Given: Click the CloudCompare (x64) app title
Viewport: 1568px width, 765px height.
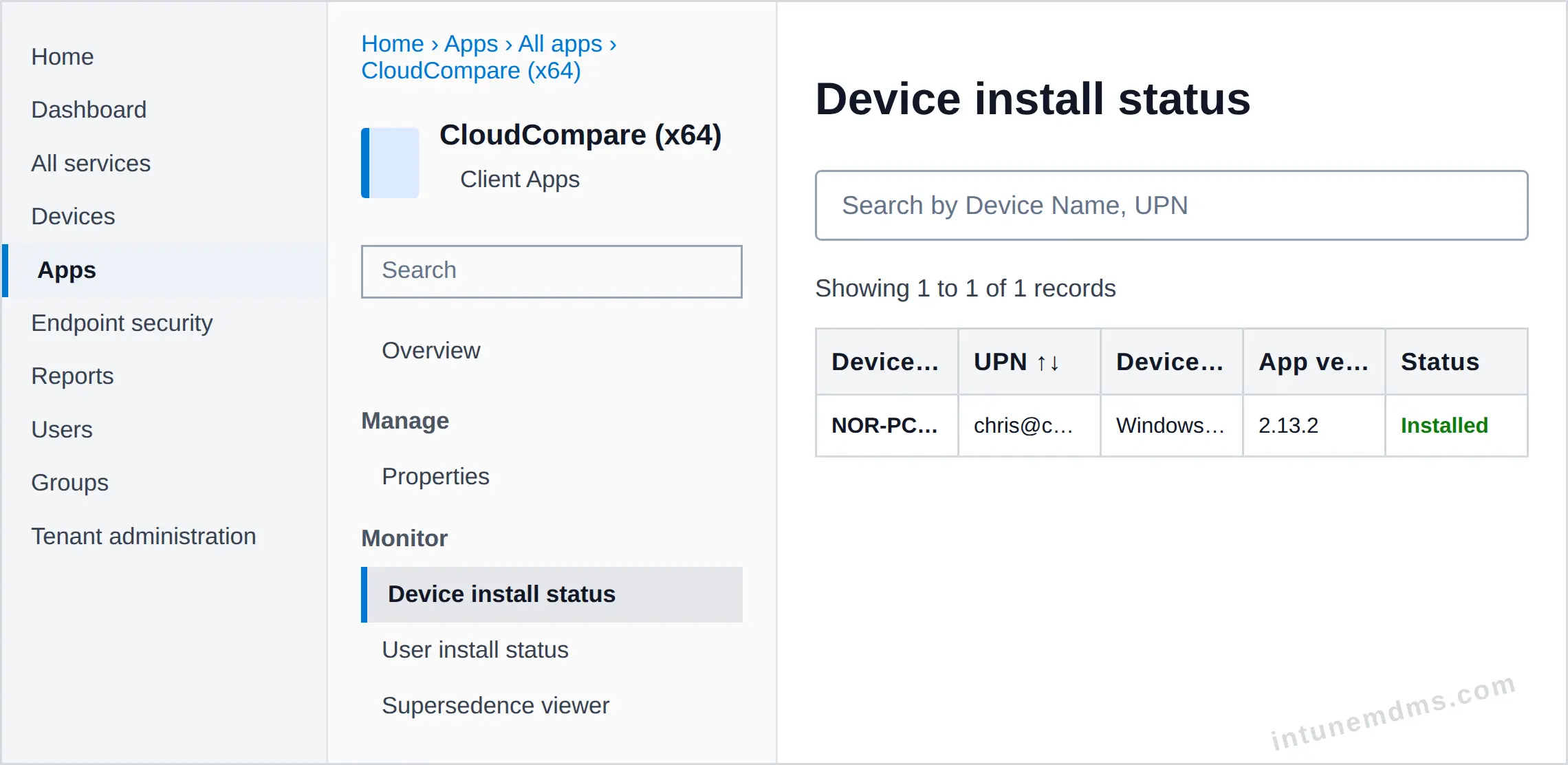Looking at the screenshot, I should pyautogui.click(x=580, y=135).
